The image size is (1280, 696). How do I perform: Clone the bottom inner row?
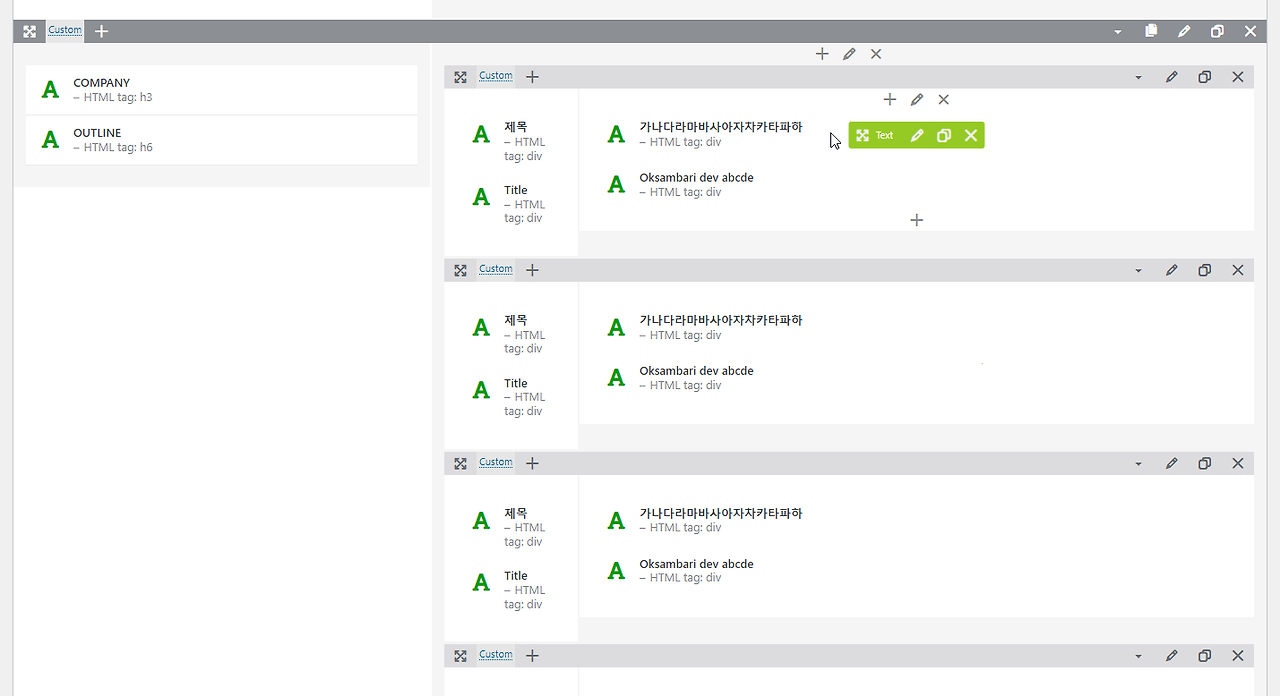pyautogui.click(x=1204, y=656)
